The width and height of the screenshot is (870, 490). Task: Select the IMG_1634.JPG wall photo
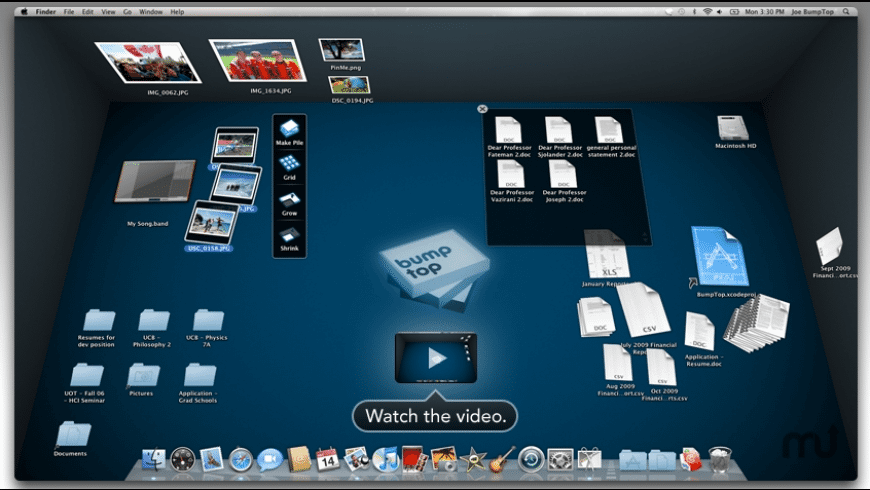point(257,60)
